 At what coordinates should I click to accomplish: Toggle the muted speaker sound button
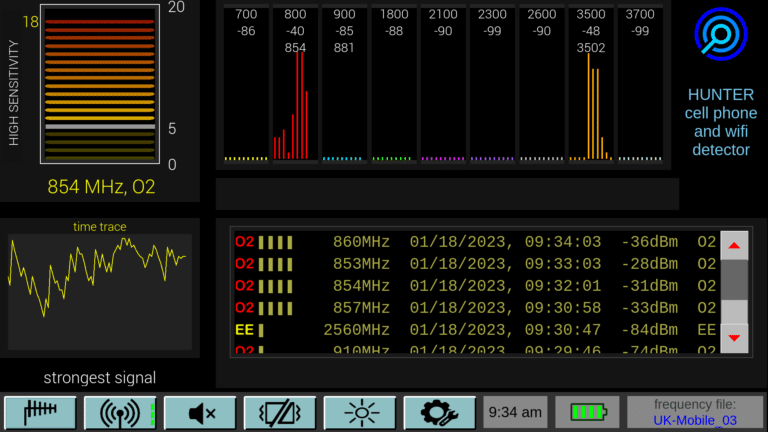(x=200, y=413)
